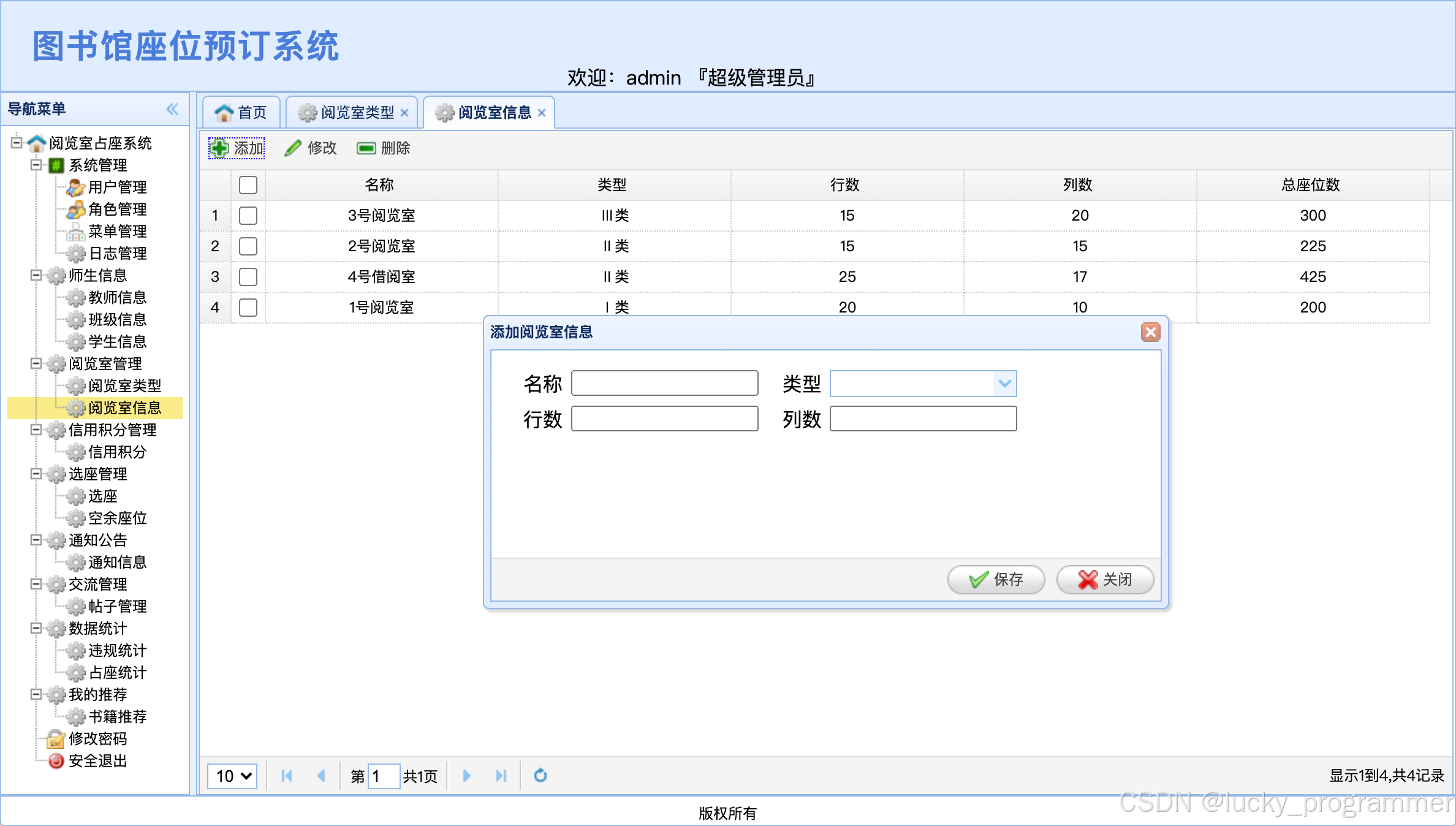Jump to last page arrow icon
Viewport: 1456px width, 826px height.
[x=501, y=776]
